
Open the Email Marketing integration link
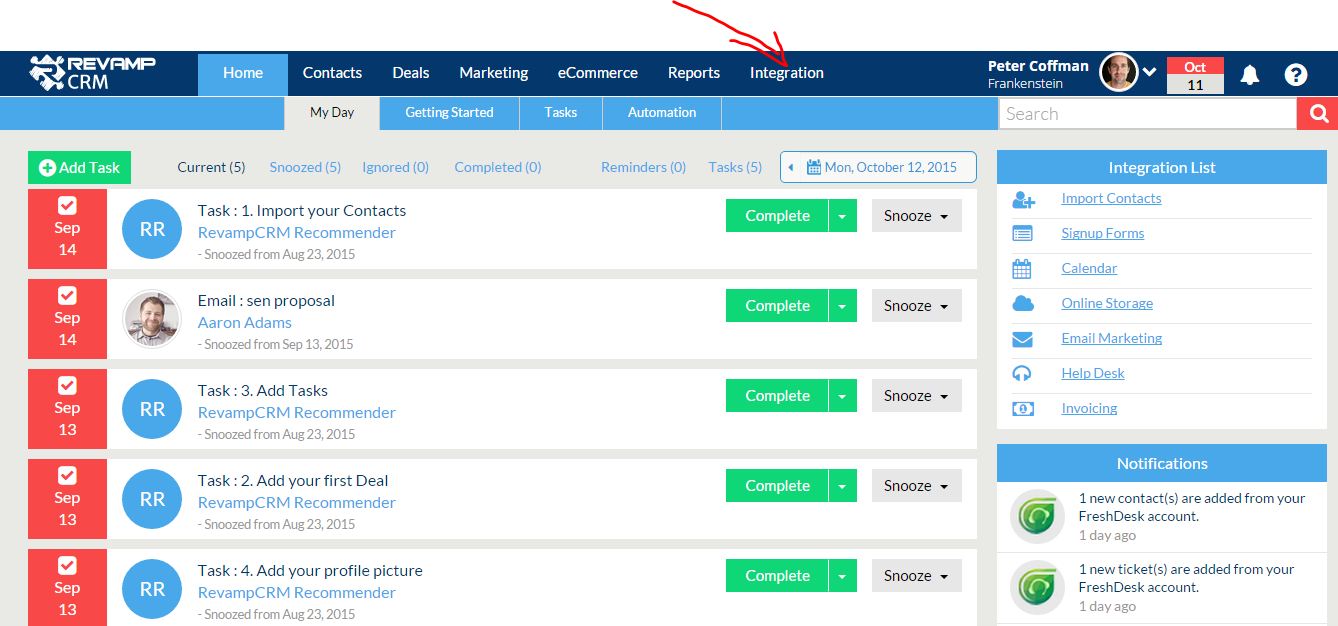[x=1111, y=338]
